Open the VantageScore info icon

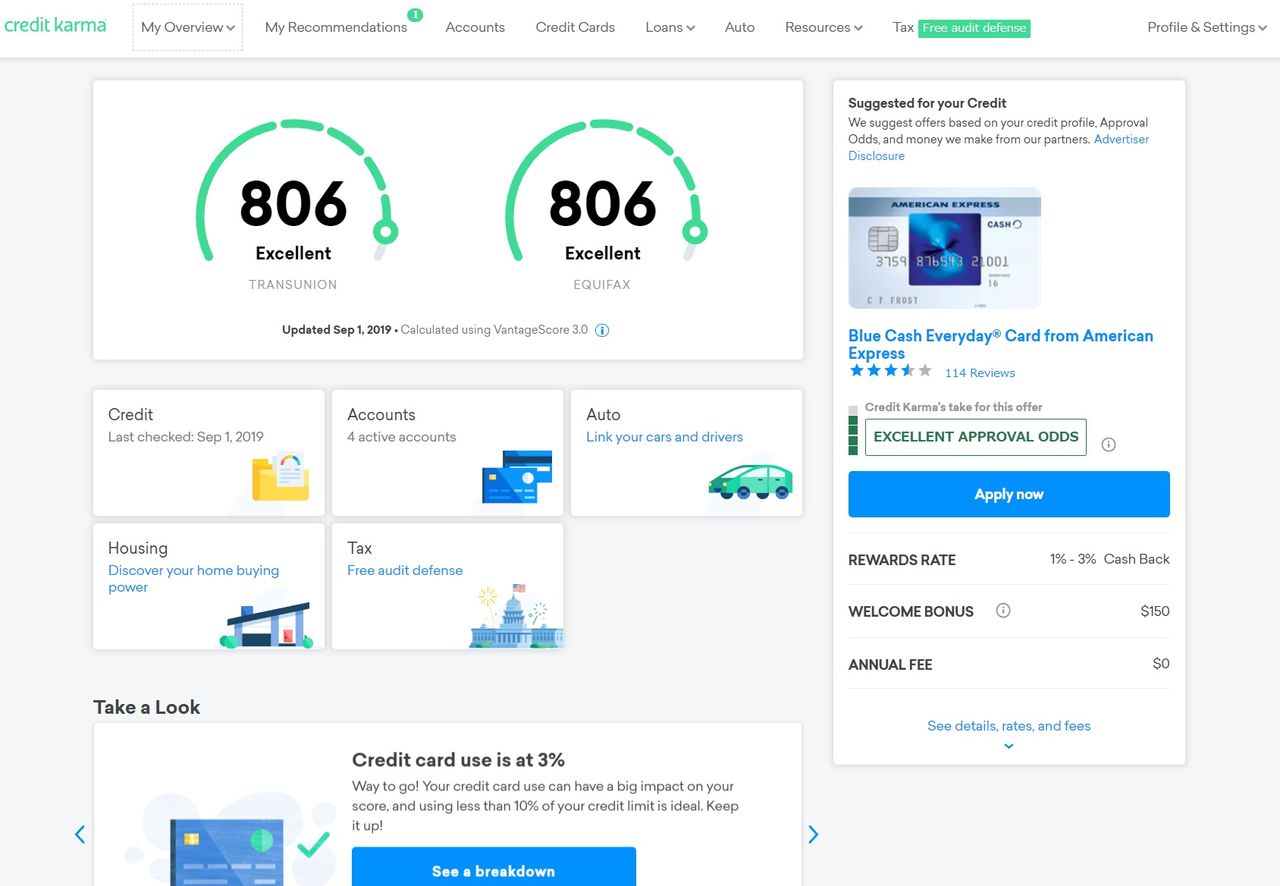pos(602,330)
